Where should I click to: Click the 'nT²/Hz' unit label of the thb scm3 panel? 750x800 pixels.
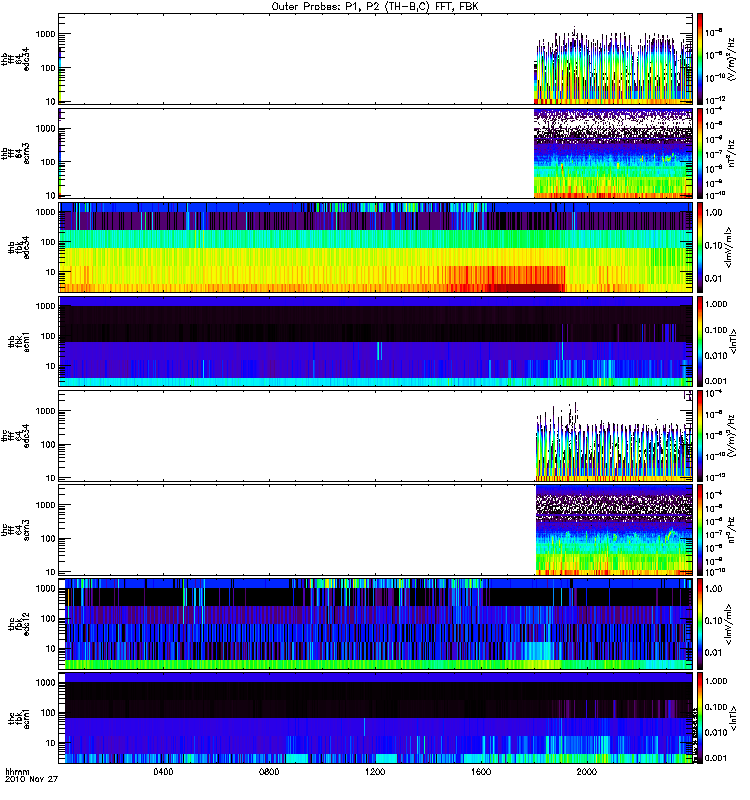[x=731, y=153]
